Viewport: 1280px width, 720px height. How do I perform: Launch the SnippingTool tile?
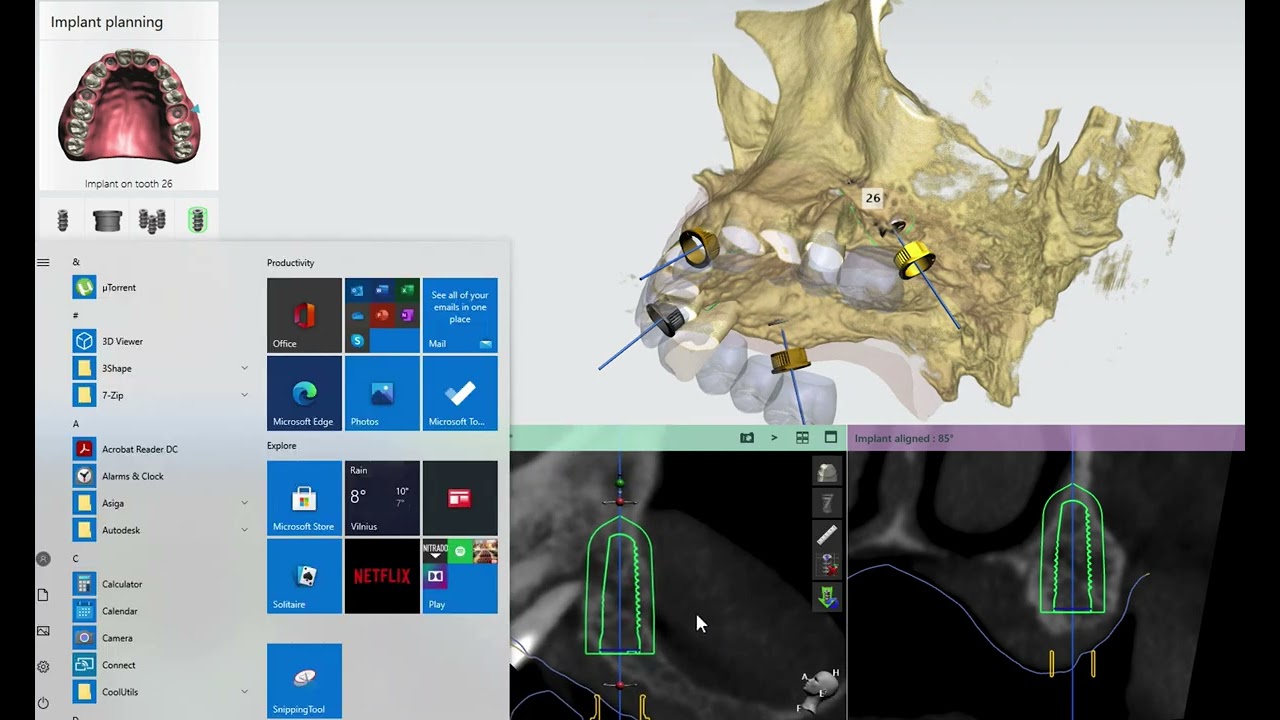305,681
